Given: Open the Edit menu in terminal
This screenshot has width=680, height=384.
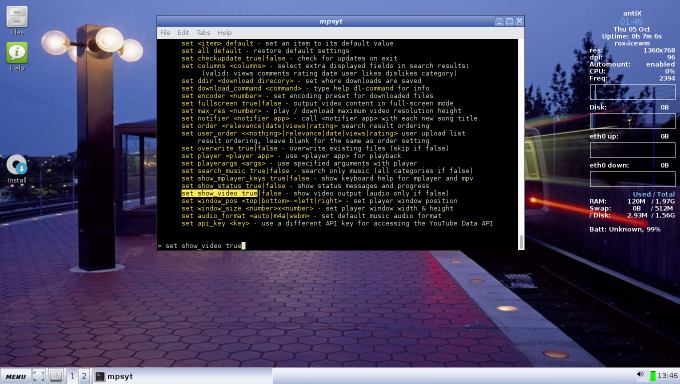Looking at the screenshot, I should (183, 33).
